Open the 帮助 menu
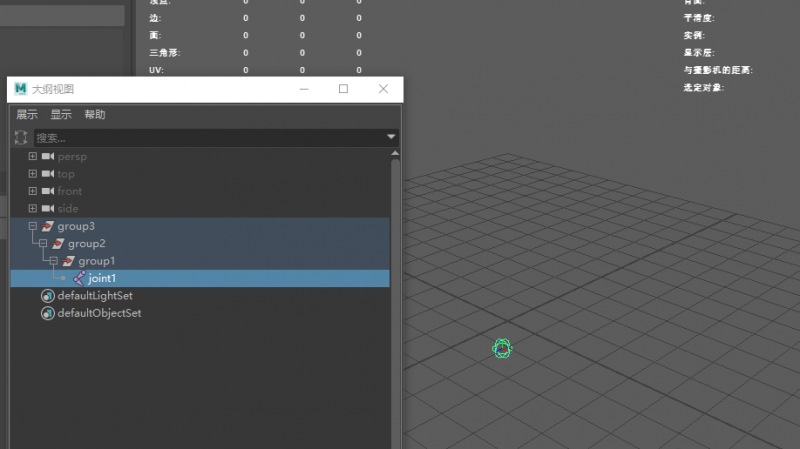 pyautogui.click(x=95, y=114)
